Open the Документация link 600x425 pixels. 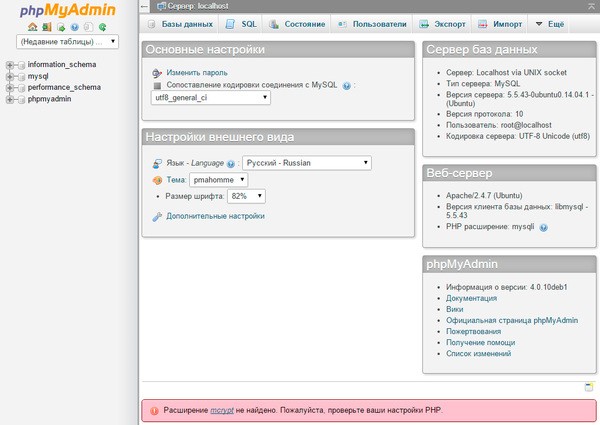pos(471,298)
